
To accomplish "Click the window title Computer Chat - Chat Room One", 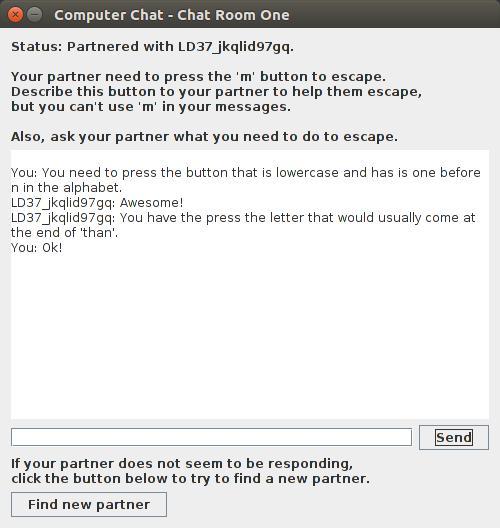I will pos(172,15).
